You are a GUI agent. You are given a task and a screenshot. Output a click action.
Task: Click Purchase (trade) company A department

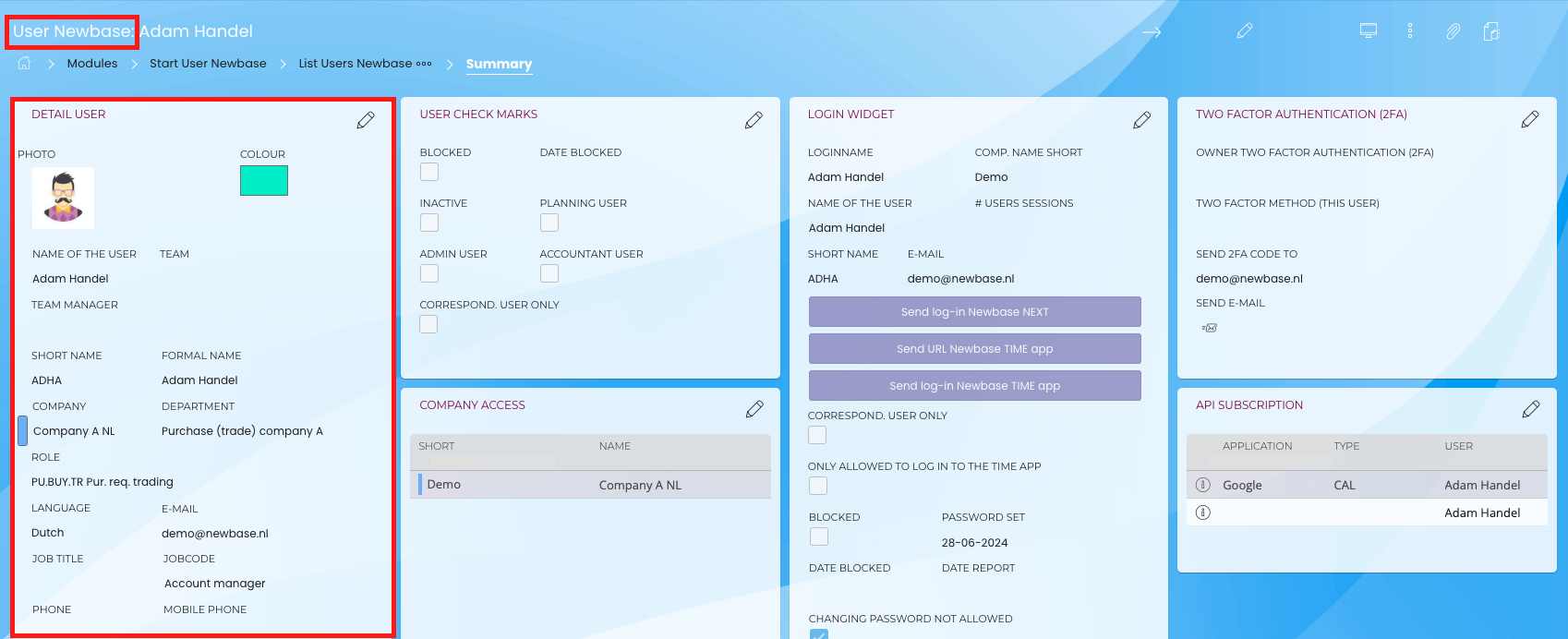(242, 431)
